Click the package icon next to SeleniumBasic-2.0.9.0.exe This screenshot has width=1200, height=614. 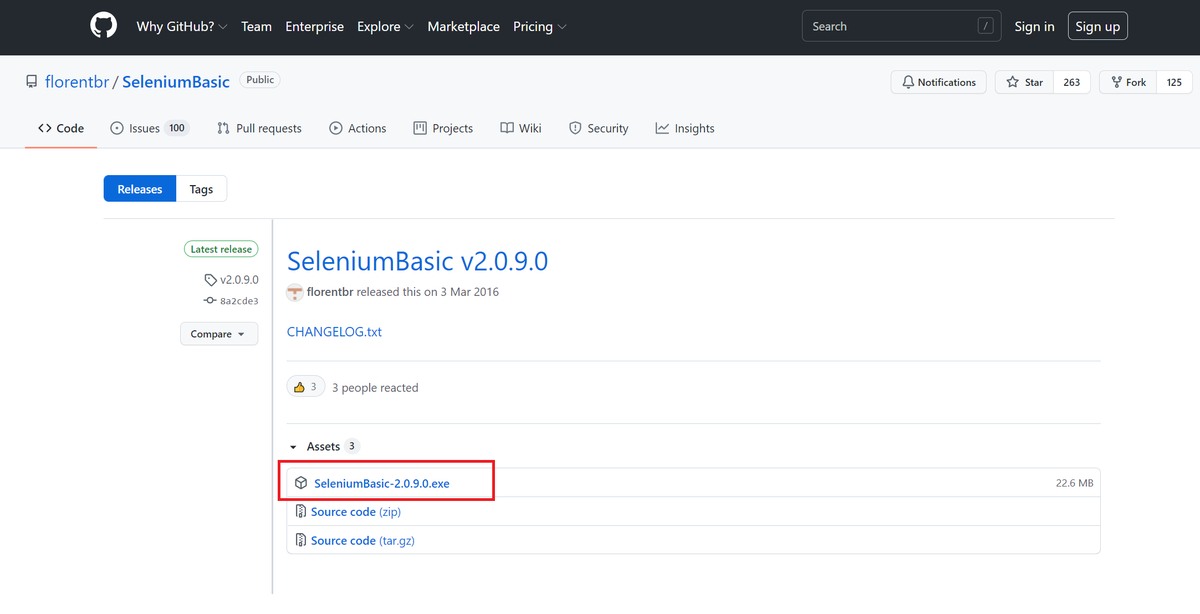click(x=301, y=483)
